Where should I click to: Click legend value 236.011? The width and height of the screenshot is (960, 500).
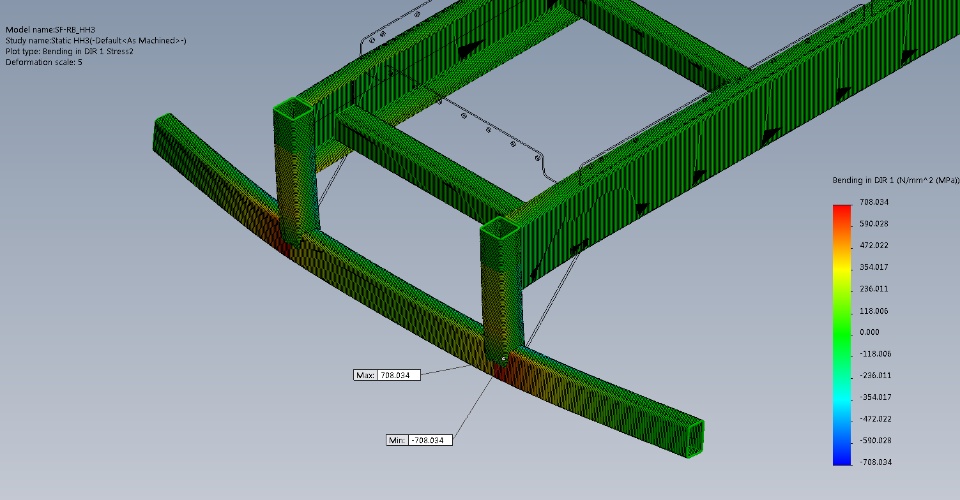point(874,289)
